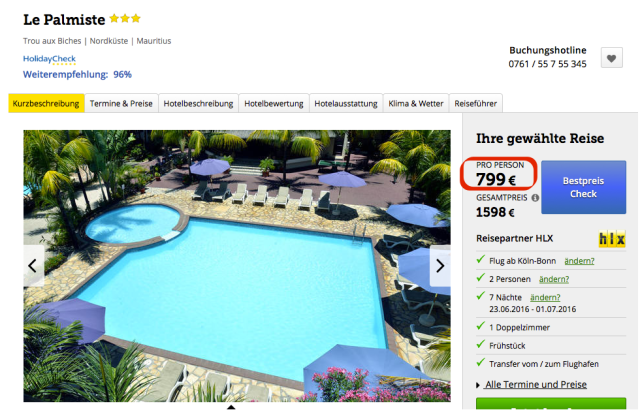Click the three-star hotel rating
Image resolution: width=640 pixels, height=410 pixels.
[125, 18]
